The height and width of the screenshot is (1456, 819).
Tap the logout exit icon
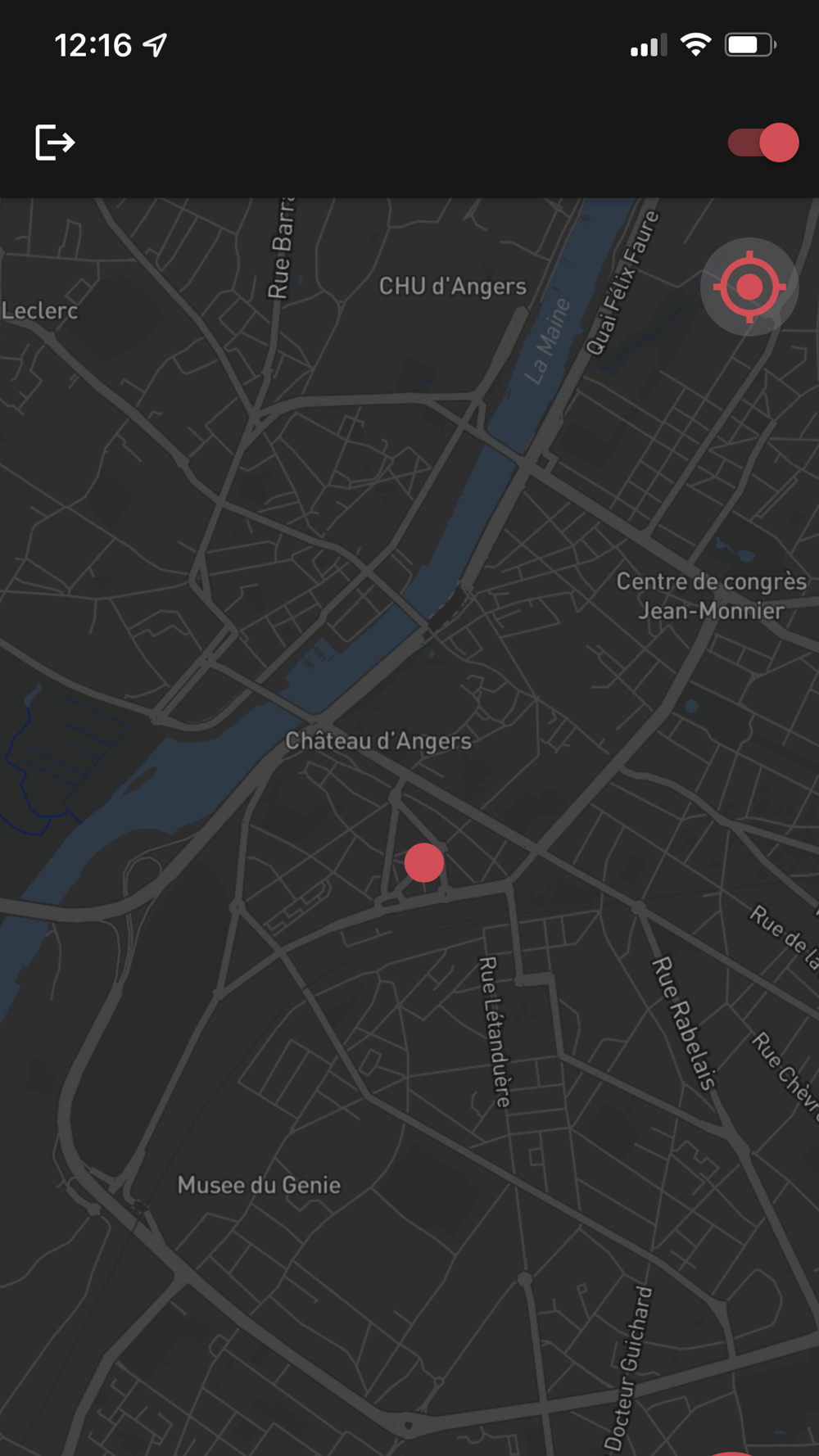coord(55,142)
